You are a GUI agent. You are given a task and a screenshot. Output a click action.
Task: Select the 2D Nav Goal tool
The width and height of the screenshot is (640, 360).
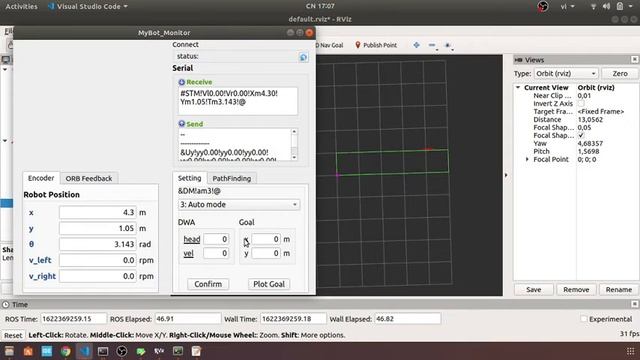coord(329,45)
